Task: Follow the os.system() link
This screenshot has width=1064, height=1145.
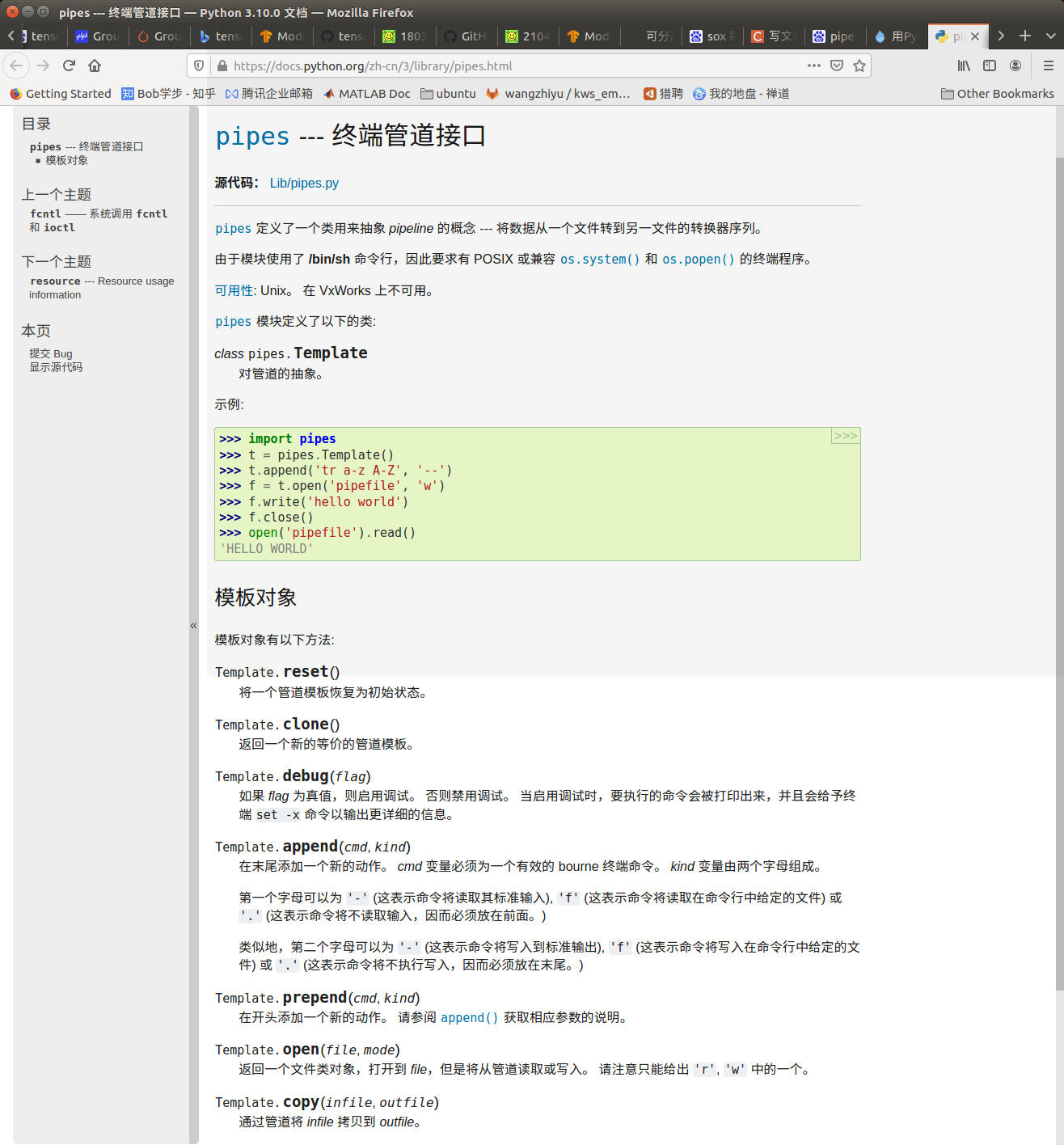Action: tap(600, 259)
